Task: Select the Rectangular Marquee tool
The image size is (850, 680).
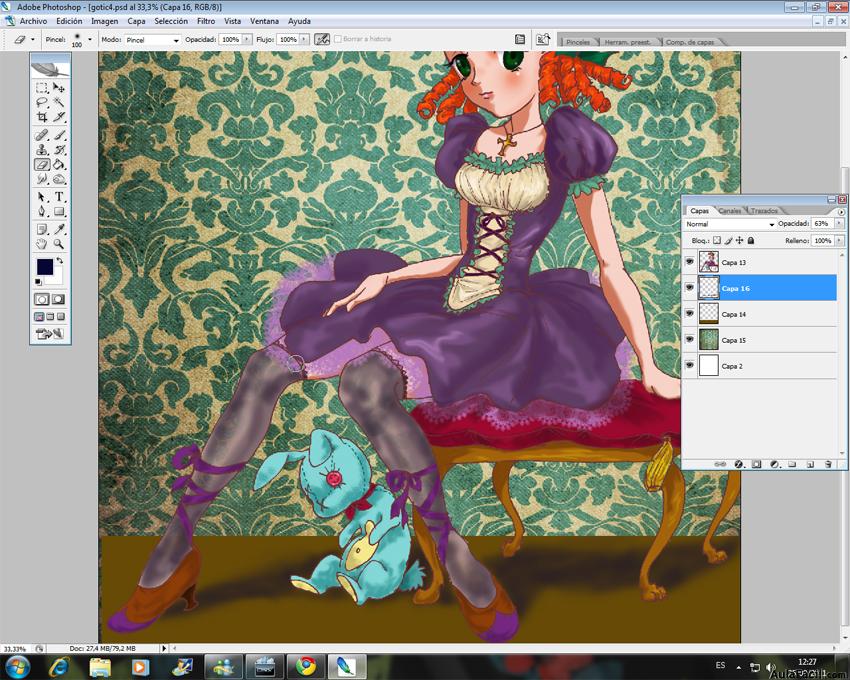Action: point(42,88)
